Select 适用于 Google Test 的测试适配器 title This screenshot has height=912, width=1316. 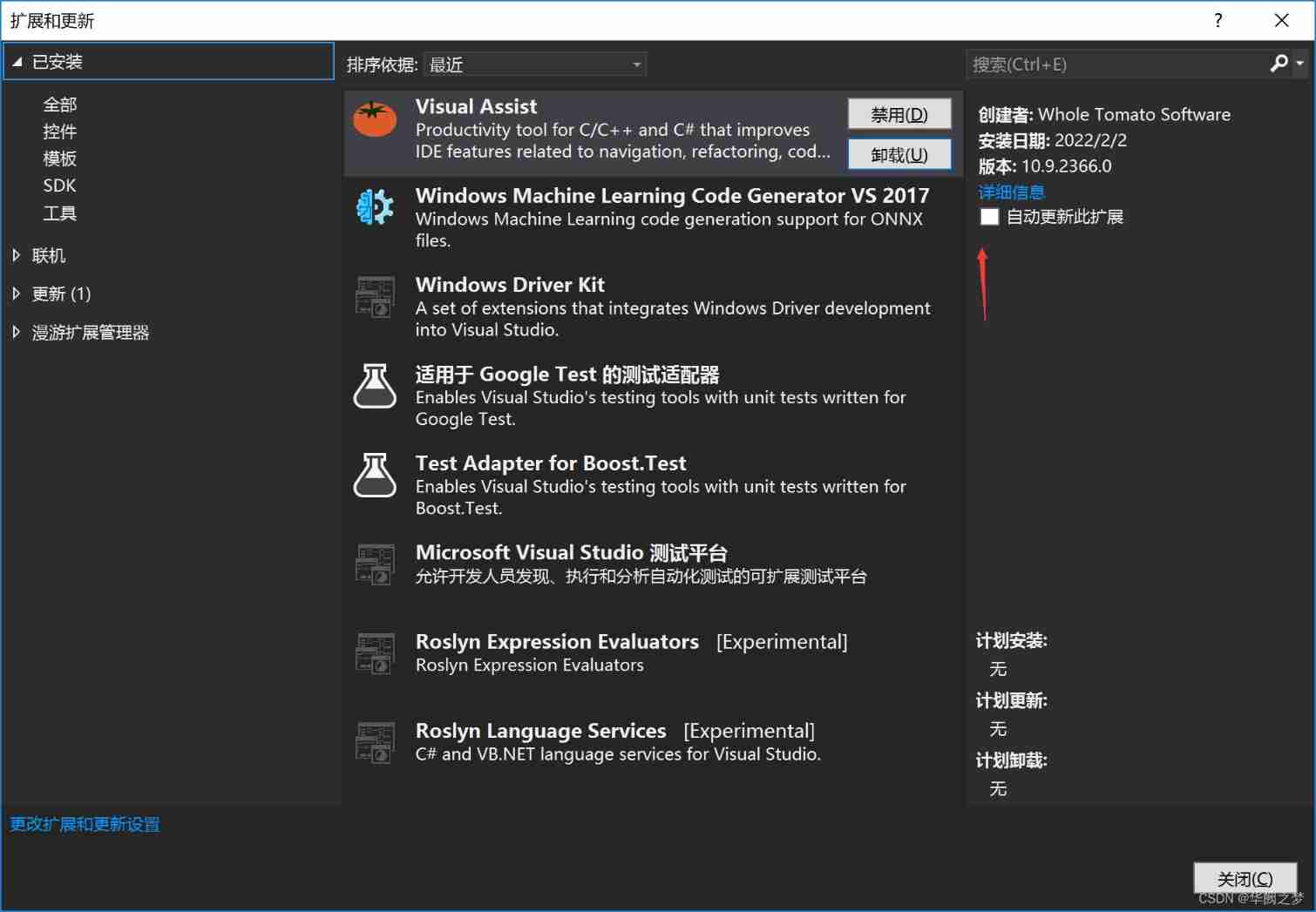coord(566,375)
